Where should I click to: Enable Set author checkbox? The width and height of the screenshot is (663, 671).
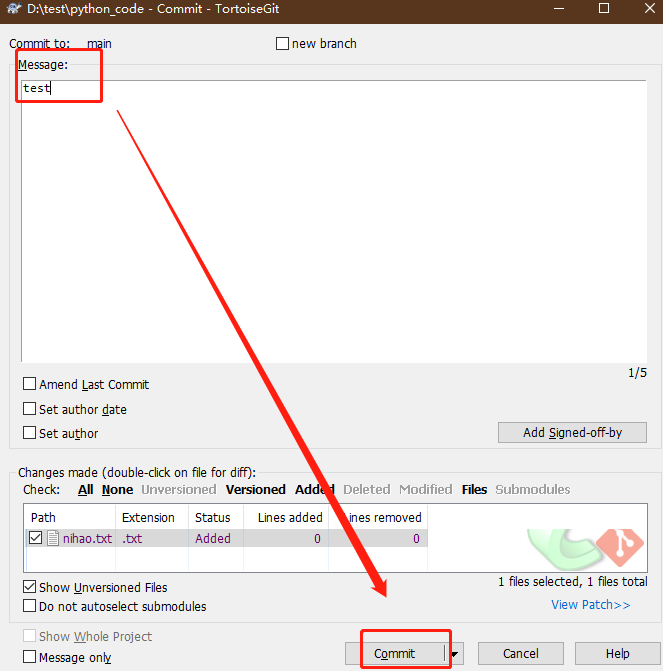29,433
